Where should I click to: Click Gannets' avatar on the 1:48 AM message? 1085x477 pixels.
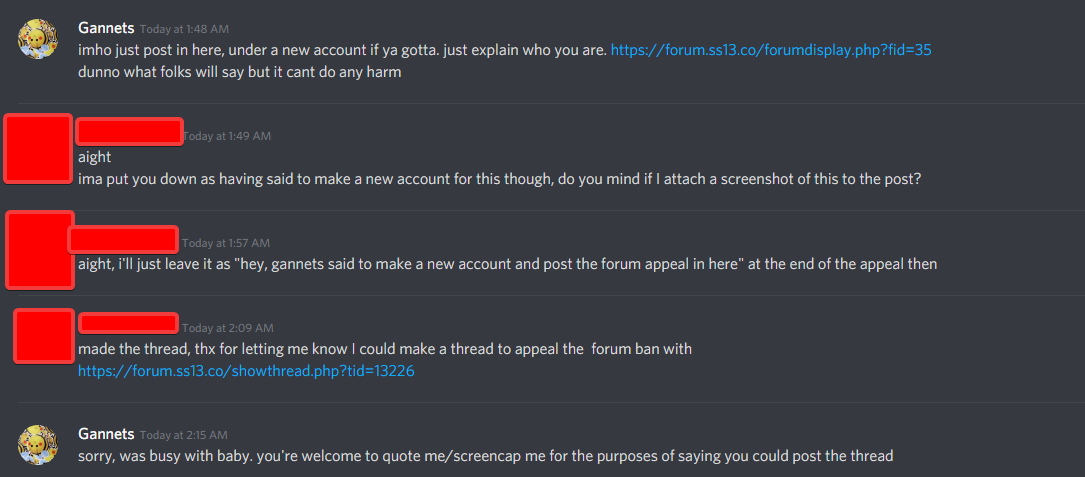point(37,39)
